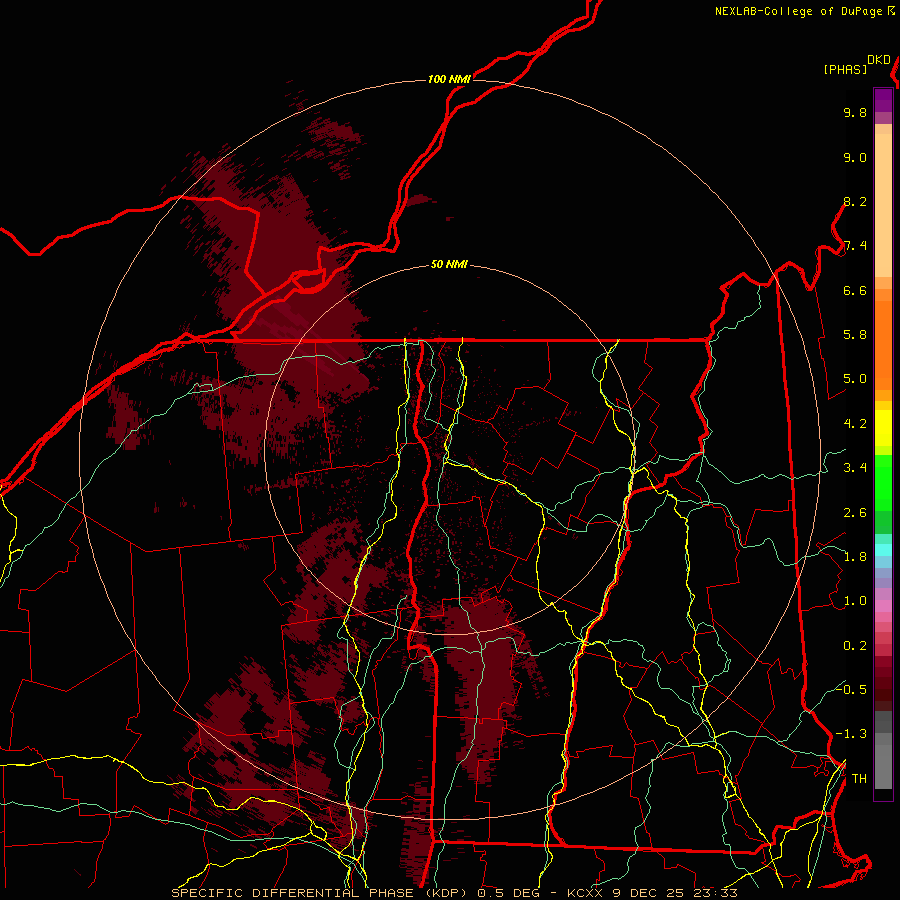This screenshot has width=900, height=900.
Task: Click the [PHAS] units label
Action: click(845, 69)
